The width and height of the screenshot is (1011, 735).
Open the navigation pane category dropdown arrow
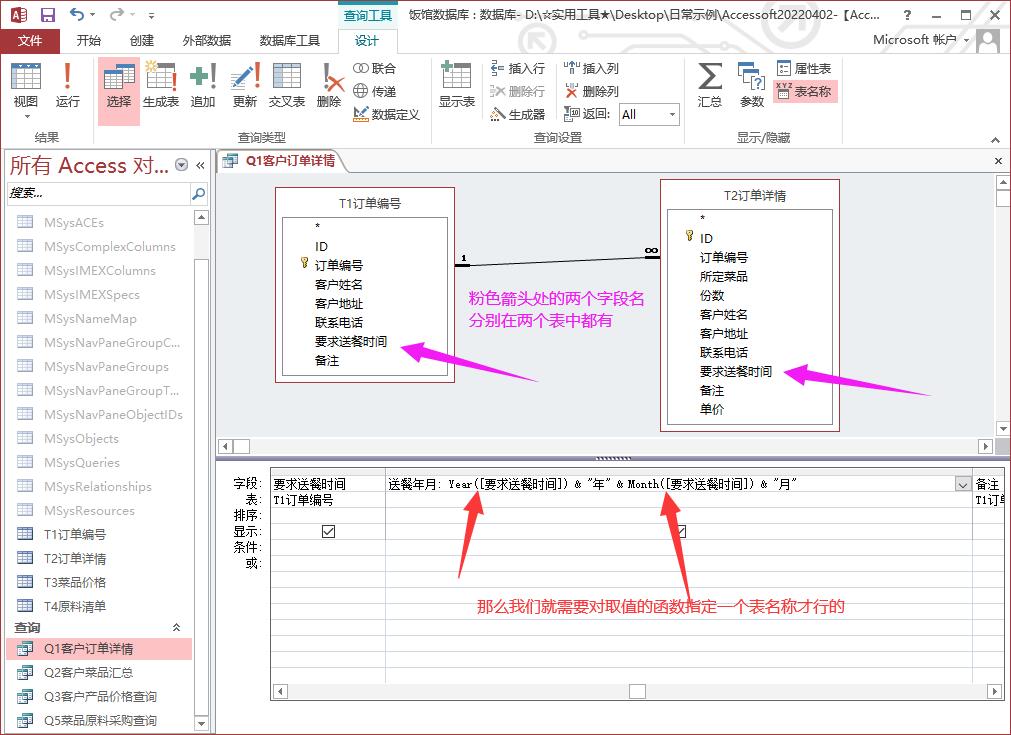click(182, 165)
